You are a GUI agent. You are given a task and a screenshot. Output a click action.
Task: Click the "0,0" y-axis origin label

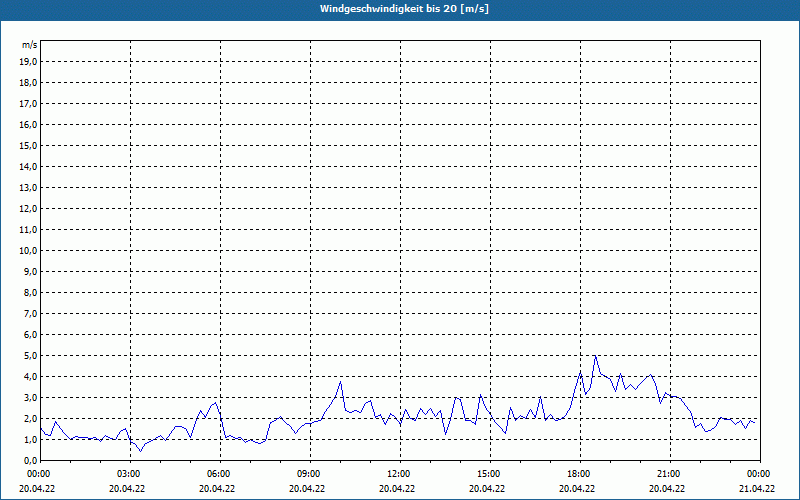point(30,460)
